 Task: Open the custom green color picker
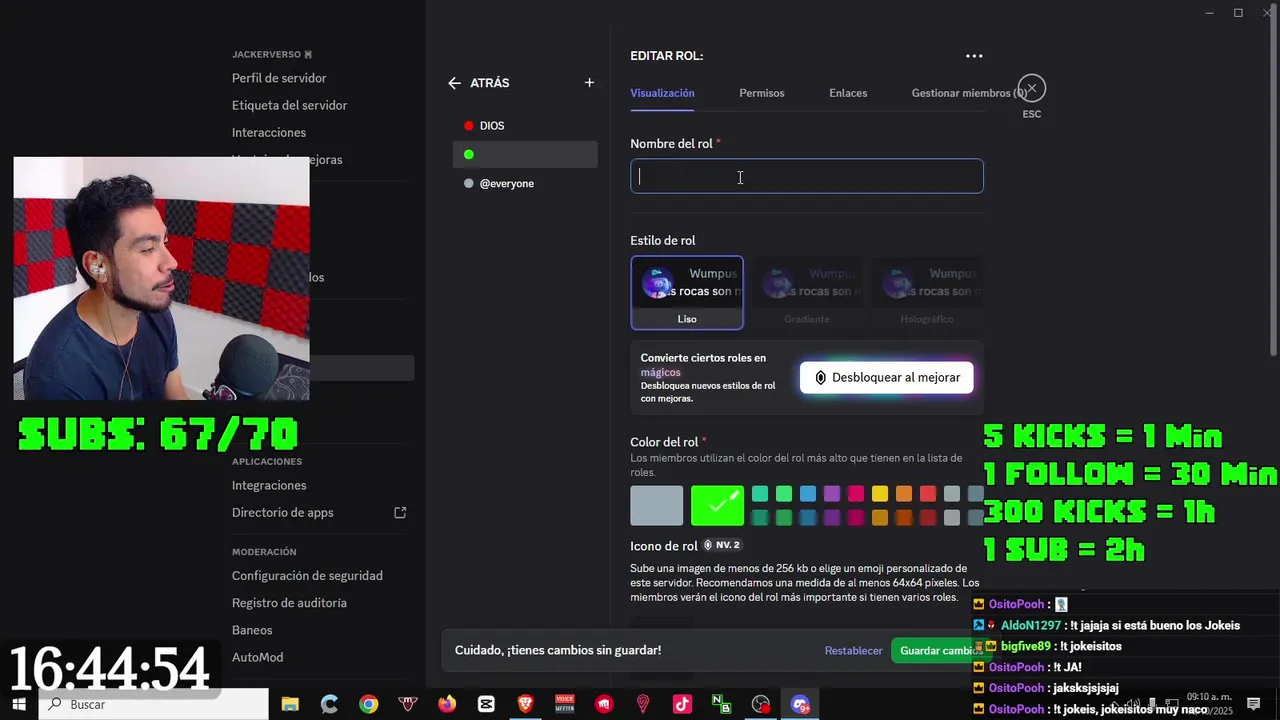(x=717, y=506)
